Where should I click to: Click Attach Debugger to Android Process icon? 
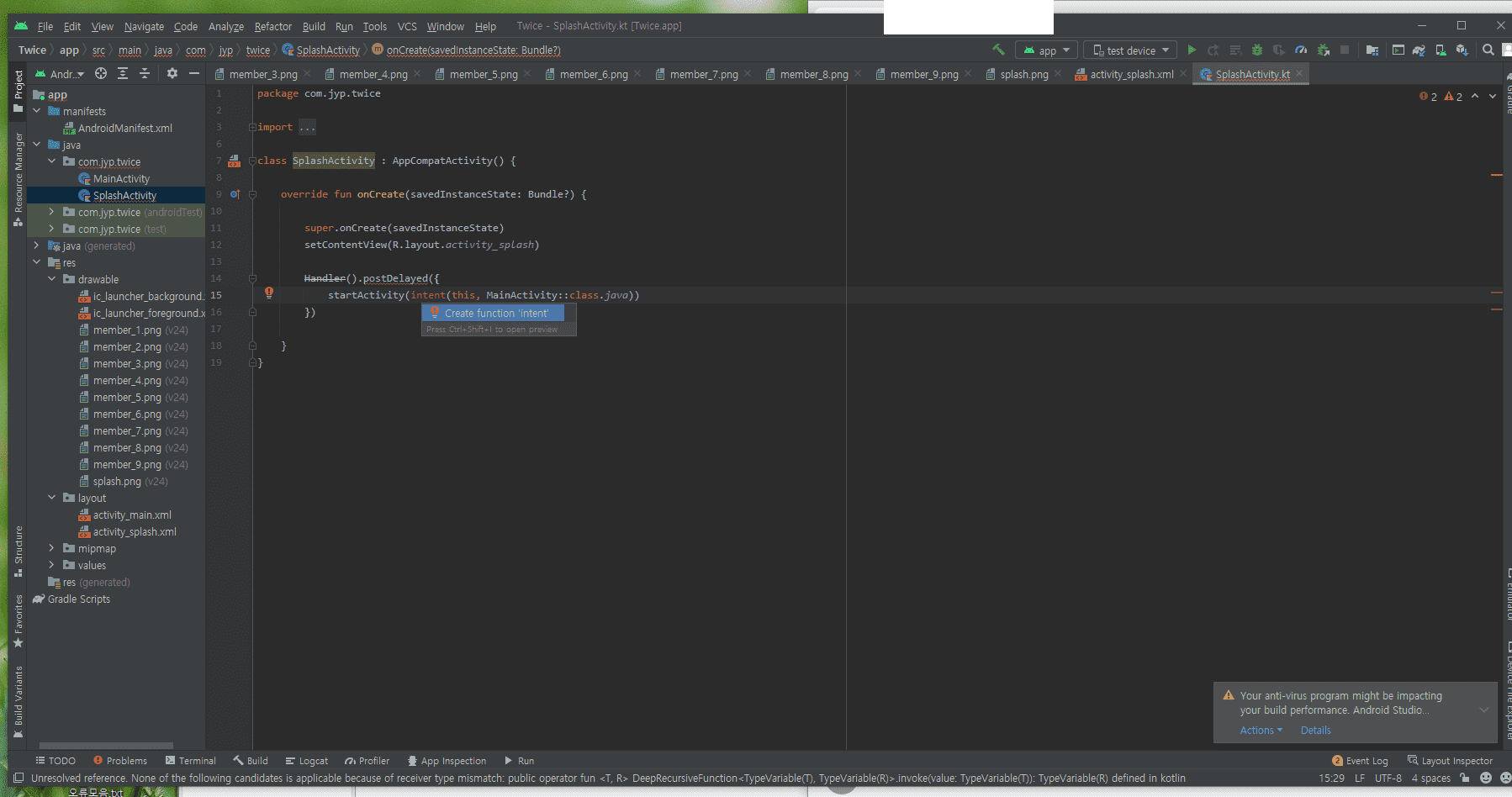pos(1323,50)
